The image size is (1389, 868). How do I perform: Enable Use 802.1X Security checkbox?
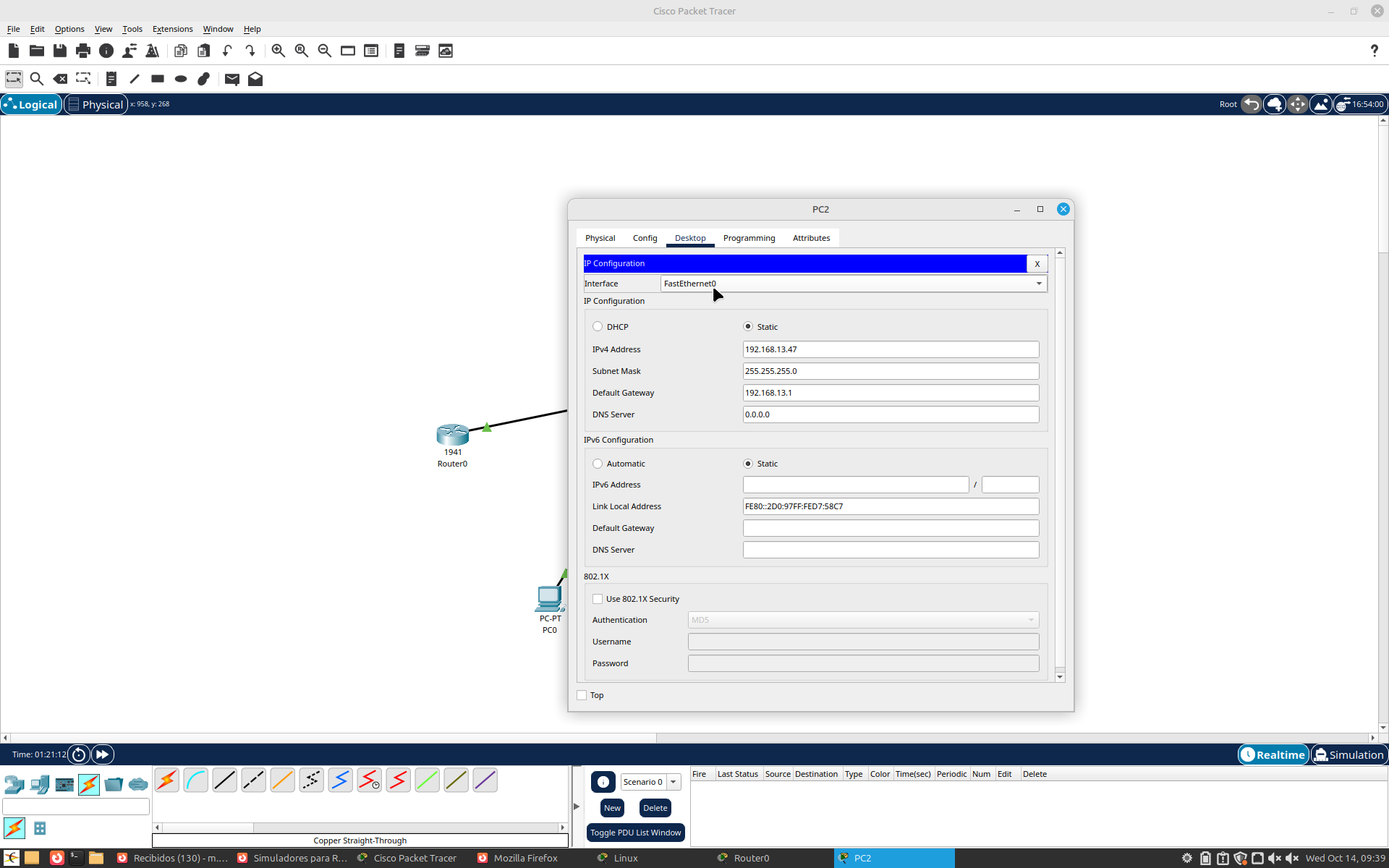[x=598, y=599]
